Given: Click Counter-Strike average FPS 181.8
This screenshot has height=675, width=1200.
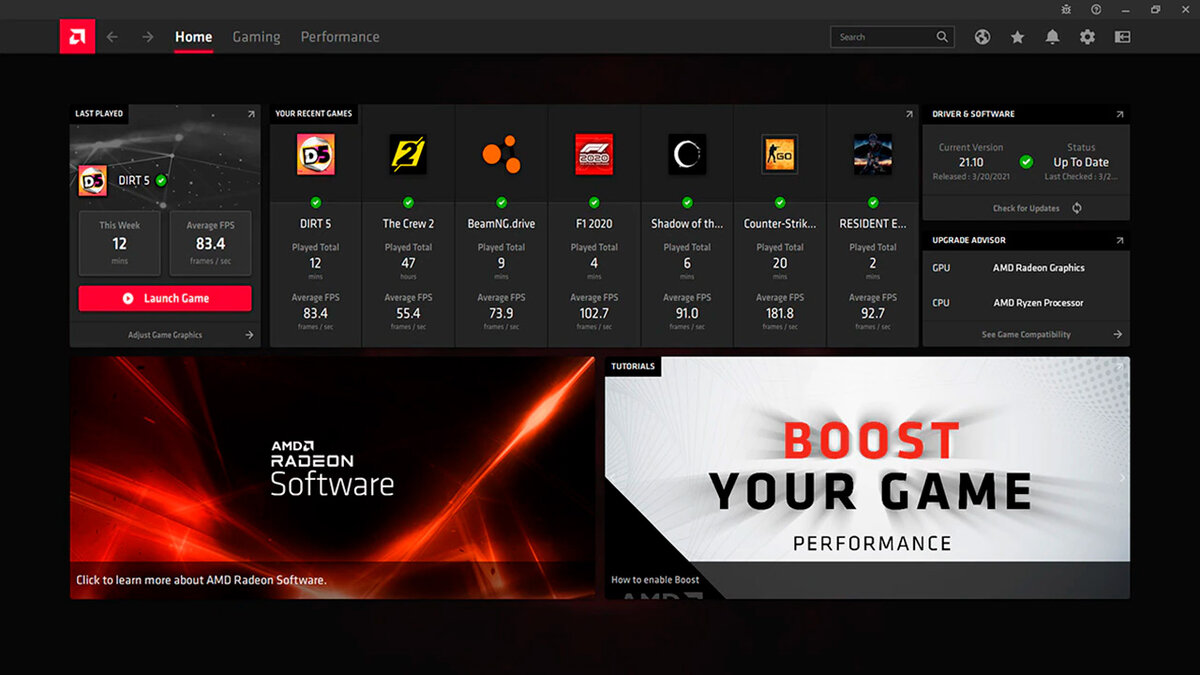Looking at the screenshot, I should click(x=780, y=313).
